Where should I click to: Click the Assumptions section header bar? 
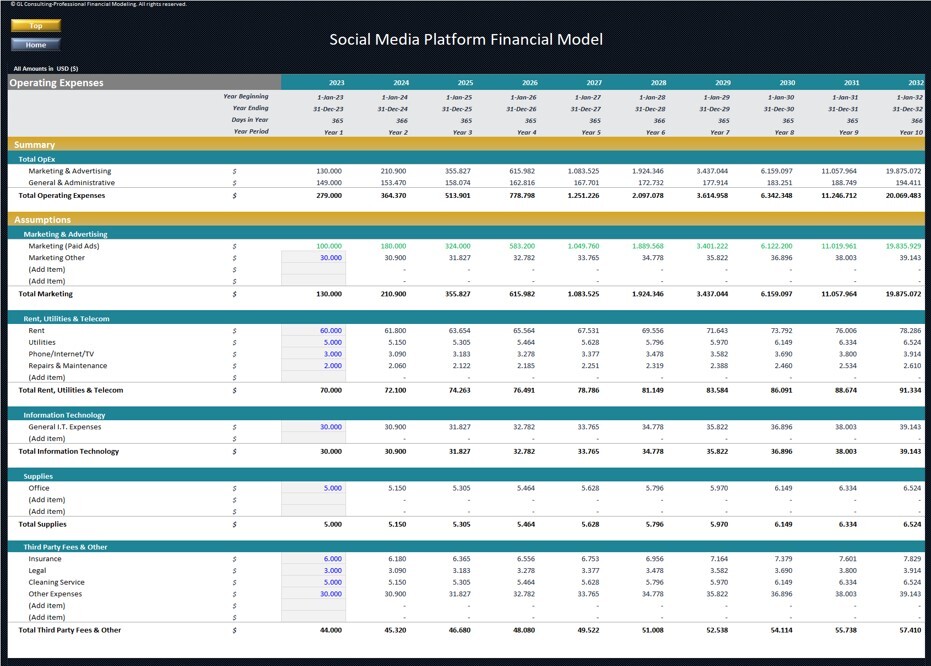point(466,220)
